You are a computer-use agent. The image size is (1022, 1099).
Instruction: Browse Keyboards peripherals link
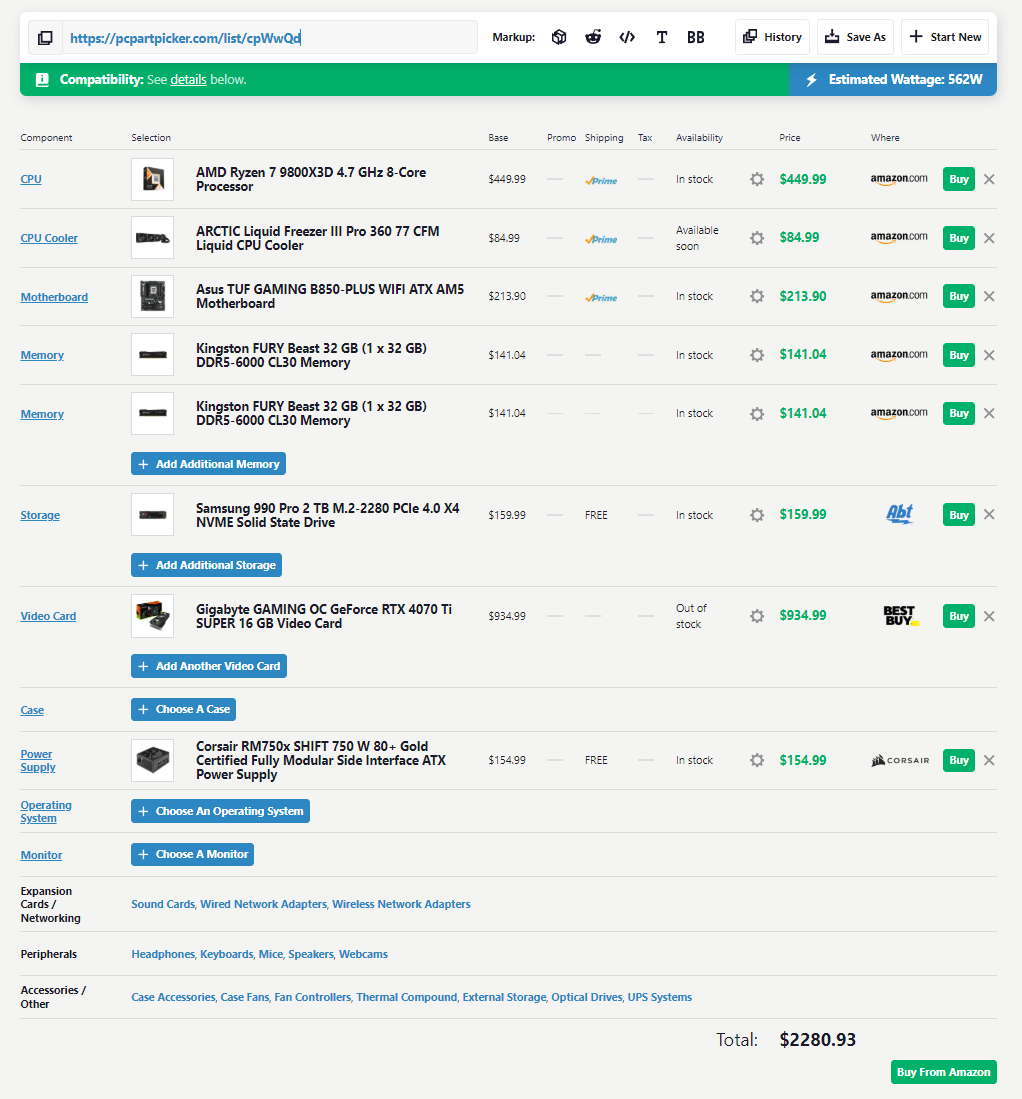[226, 954]
